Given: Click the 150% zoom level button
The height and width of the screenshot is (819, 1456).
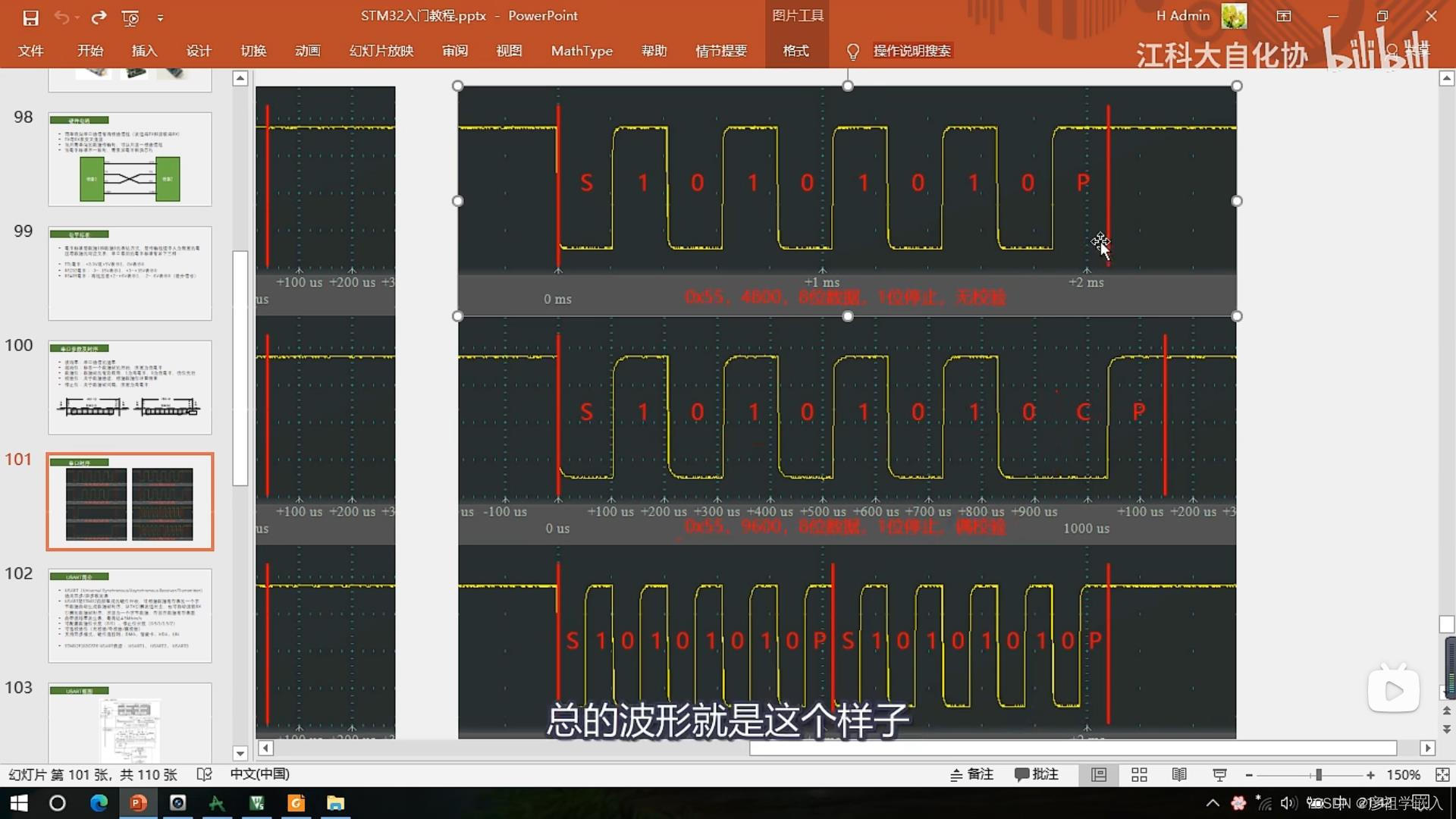Looking at the screenshot, I should (1403, 774).
